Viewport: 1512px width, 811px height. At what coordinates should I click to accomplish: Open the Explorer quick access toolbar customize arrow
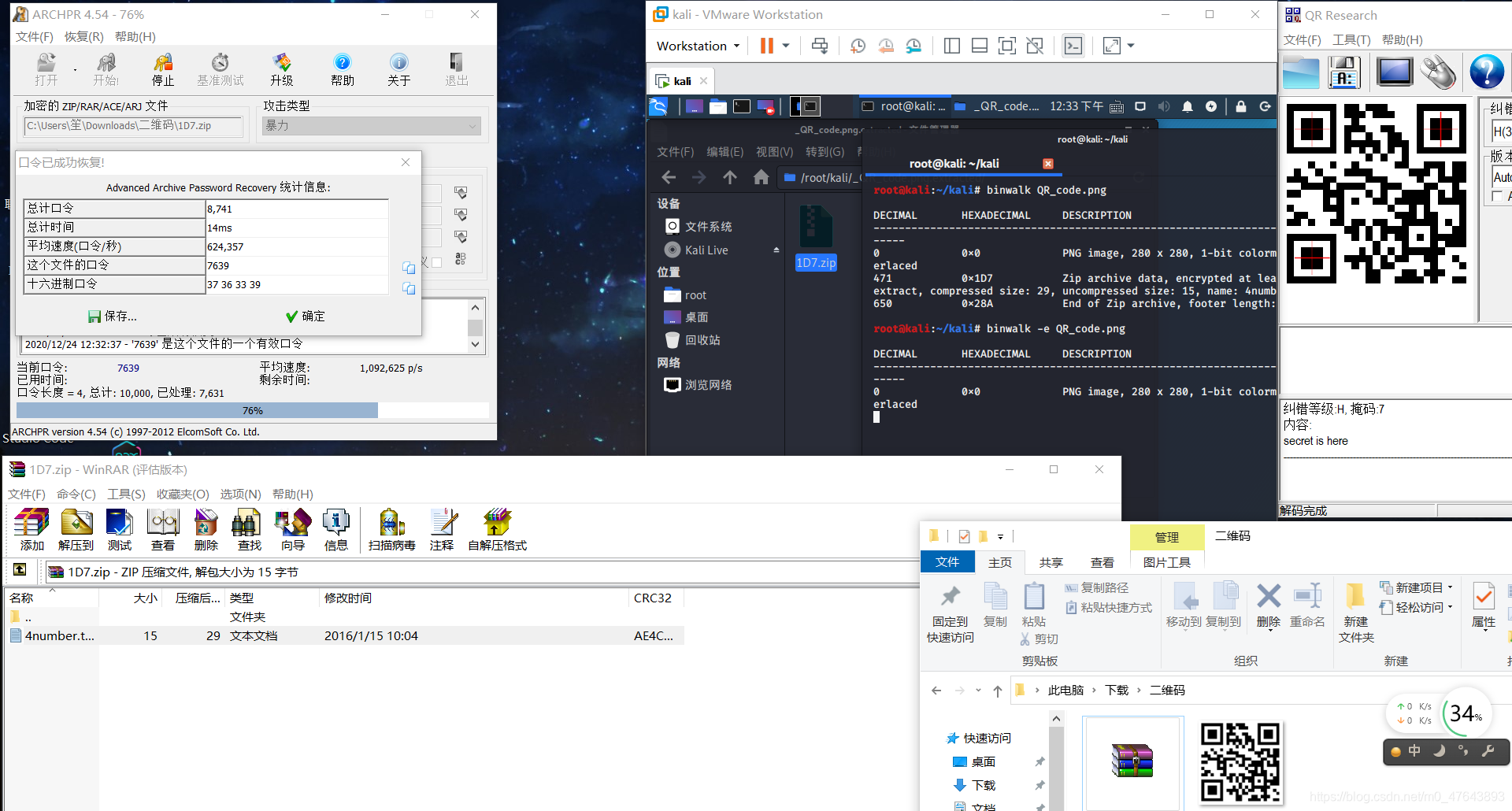[x=1000, y=537]
